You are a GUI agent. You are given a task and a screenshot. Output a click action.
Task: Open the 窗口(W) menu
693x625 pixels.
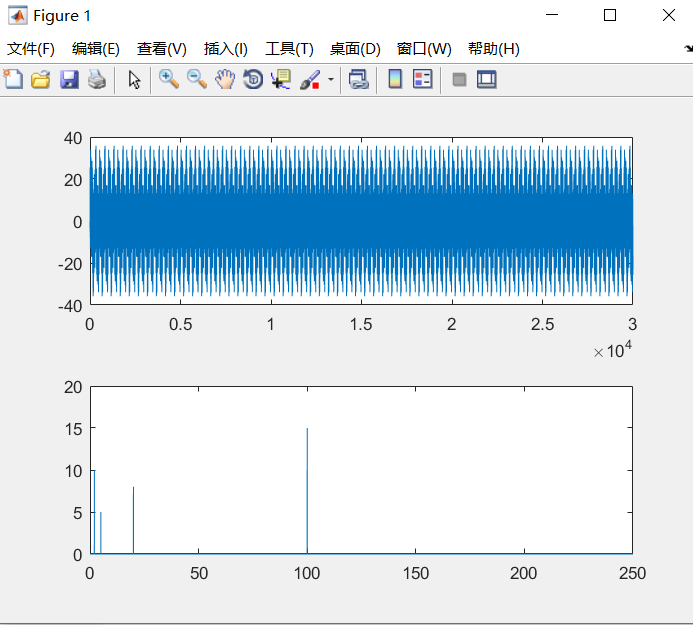pos(424,49)
